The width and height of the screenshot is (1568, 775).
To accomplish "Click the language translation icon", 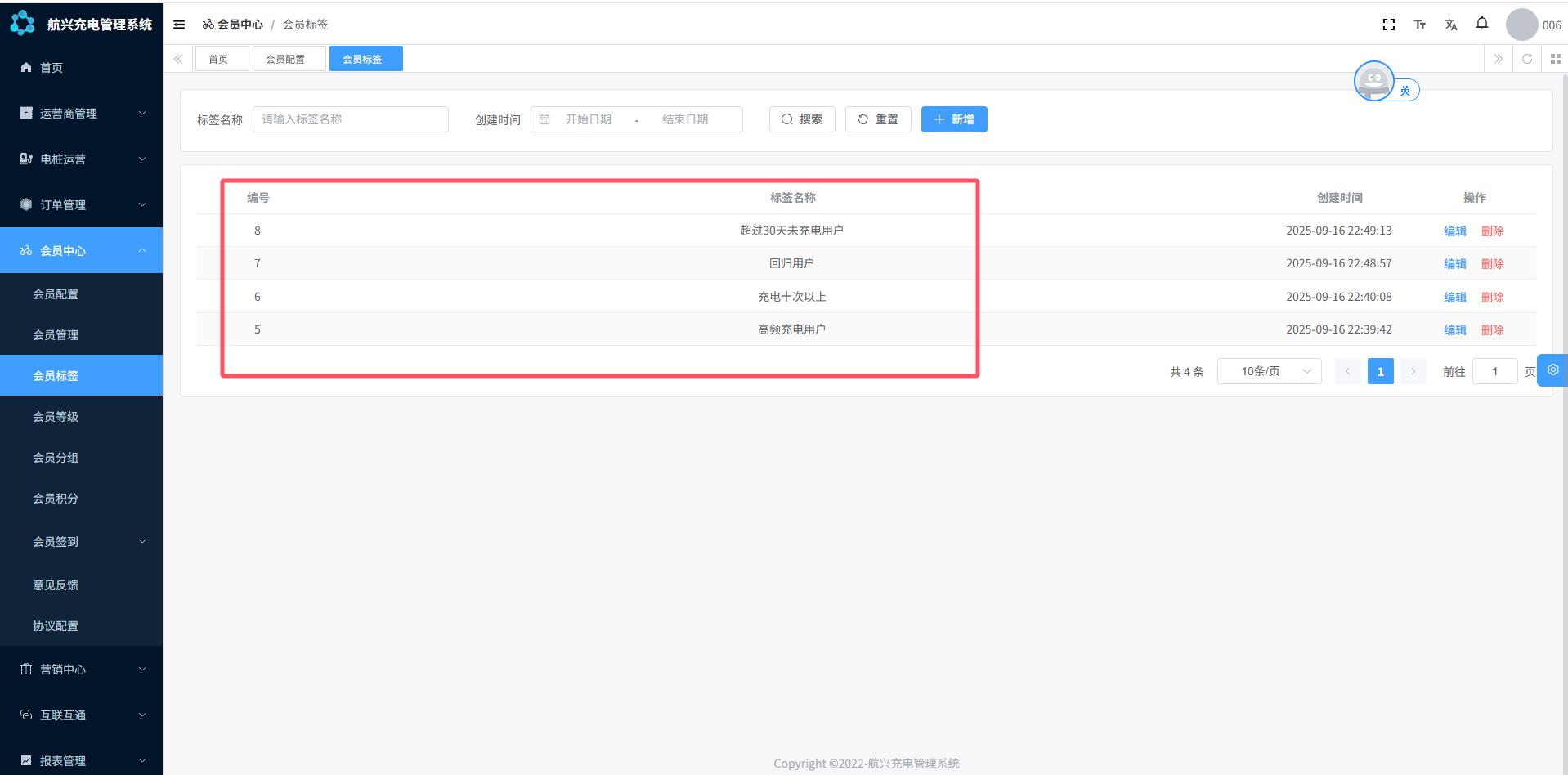I will 1450,25.
